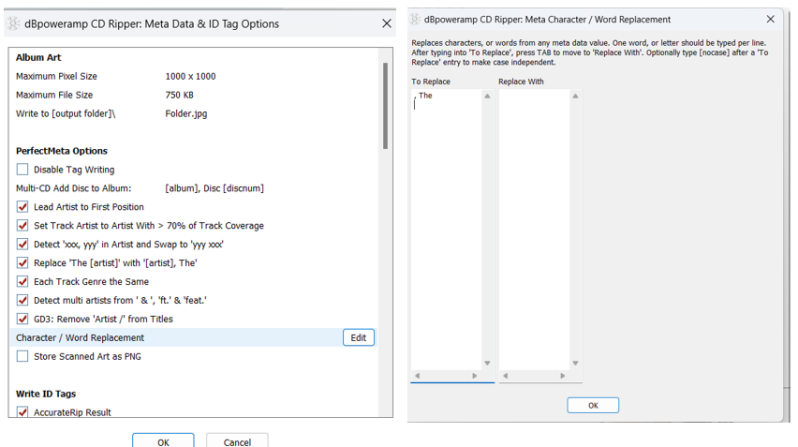This screenshot has width=798, height=447.
Task: Click the dBpoweramp icon in Meta Data title bar
Action: click(15, 23)
